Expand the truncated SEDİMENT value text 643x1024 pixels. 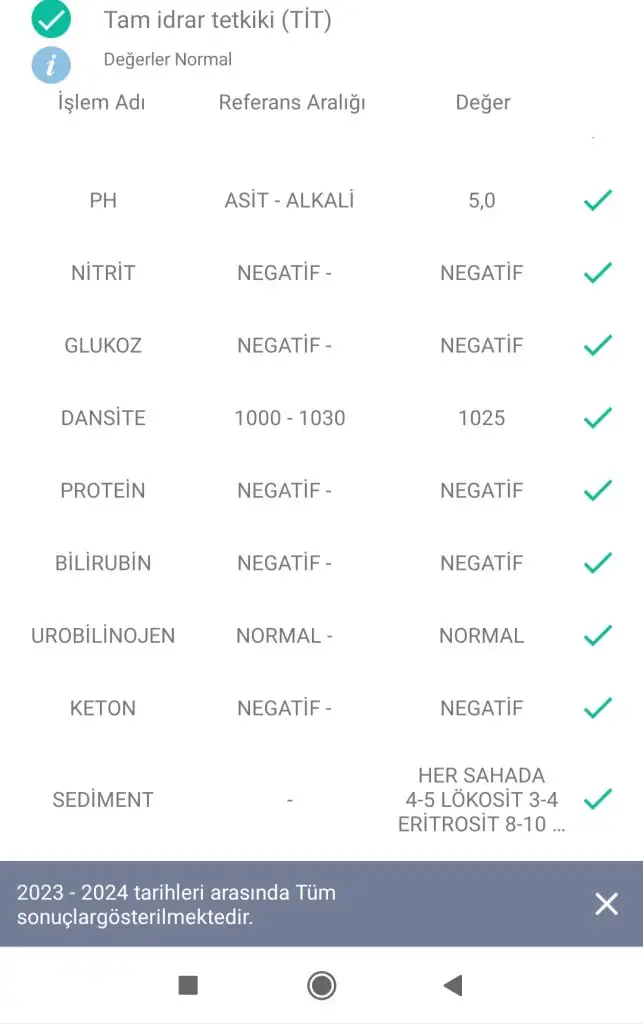(x=481, y=800)
